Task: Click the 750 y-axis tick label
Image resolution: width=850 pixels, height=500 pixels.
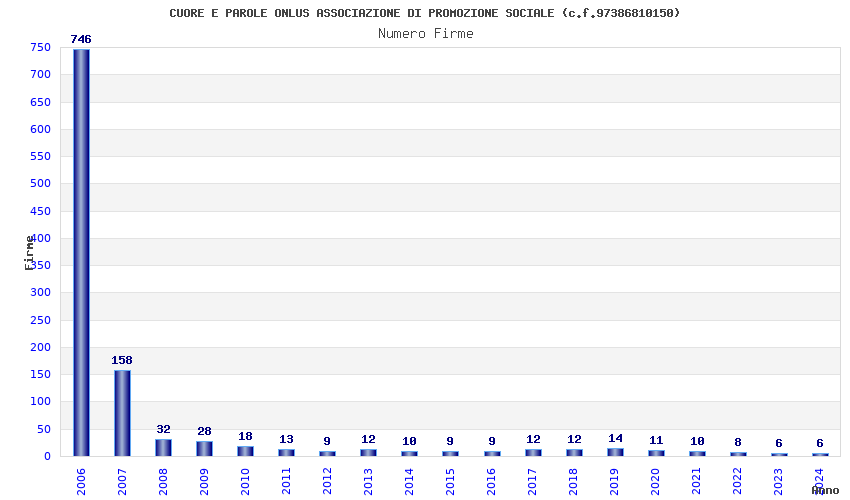Action: [41, 48]
